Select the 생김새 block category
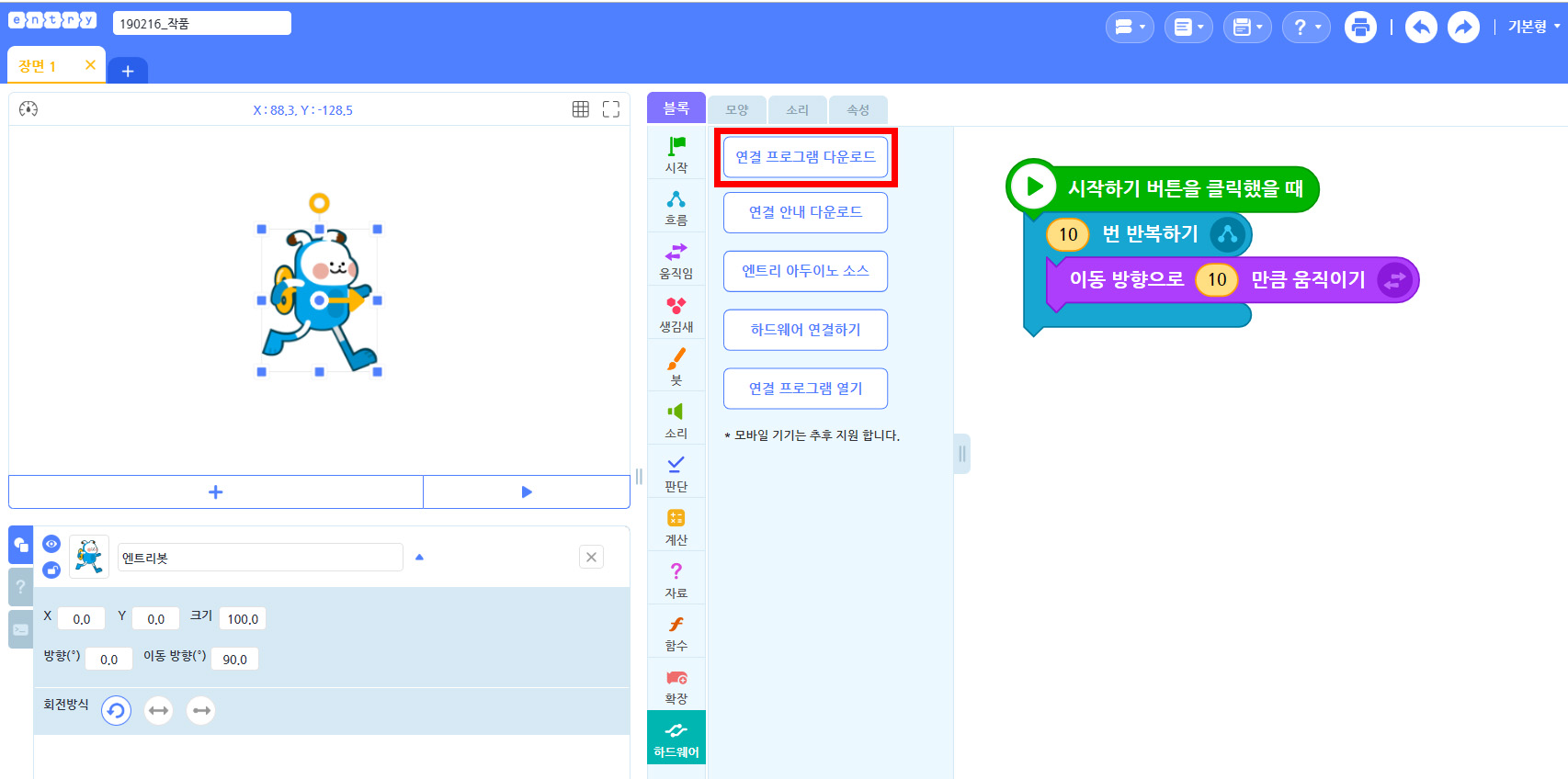 676,314
